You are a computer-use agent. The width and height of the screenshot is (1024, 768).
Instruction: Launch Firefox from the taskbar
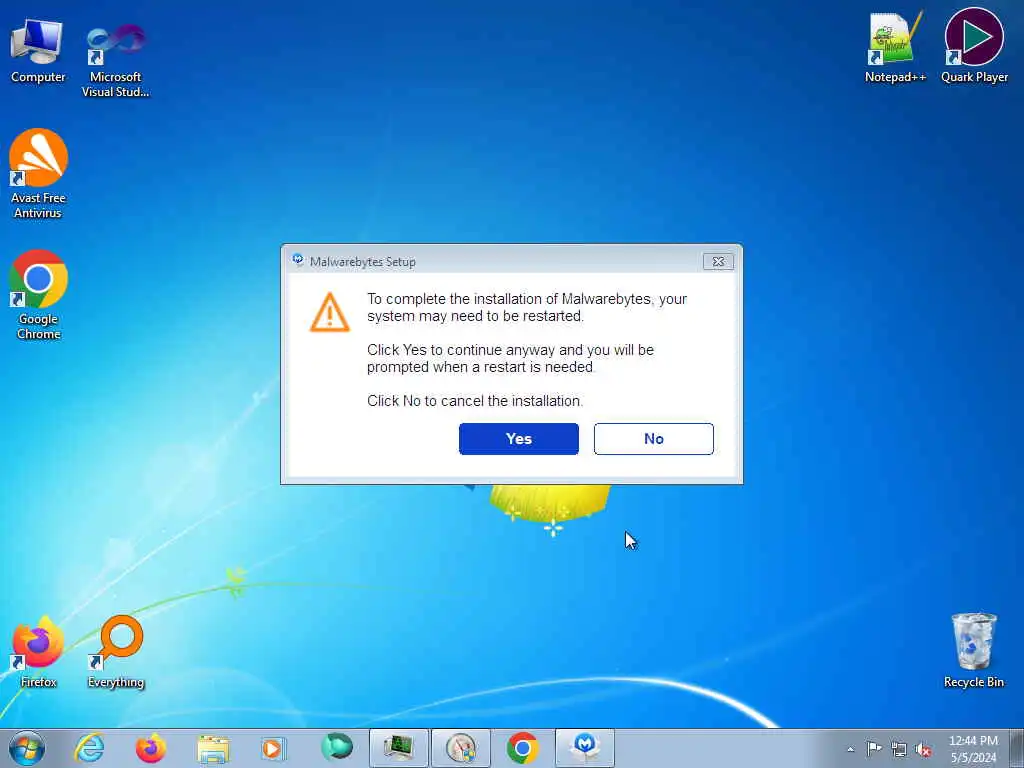(151, 748)
